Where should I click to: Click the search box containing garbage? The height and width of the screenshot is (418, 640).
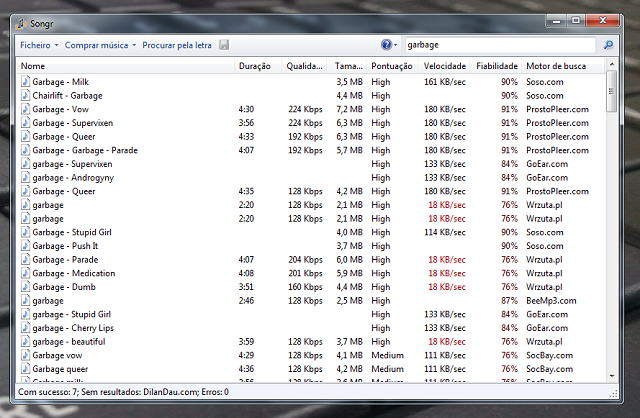pos(500,45)
